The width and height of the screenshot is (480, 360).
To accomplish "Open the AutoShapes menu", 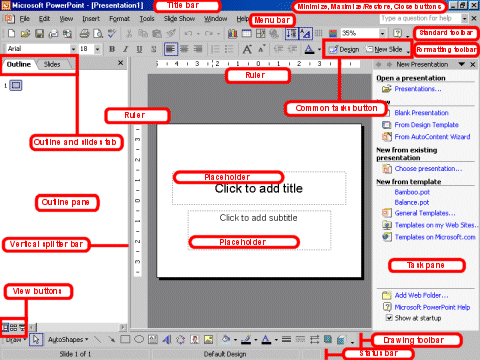I will click(x=68, y=339).
